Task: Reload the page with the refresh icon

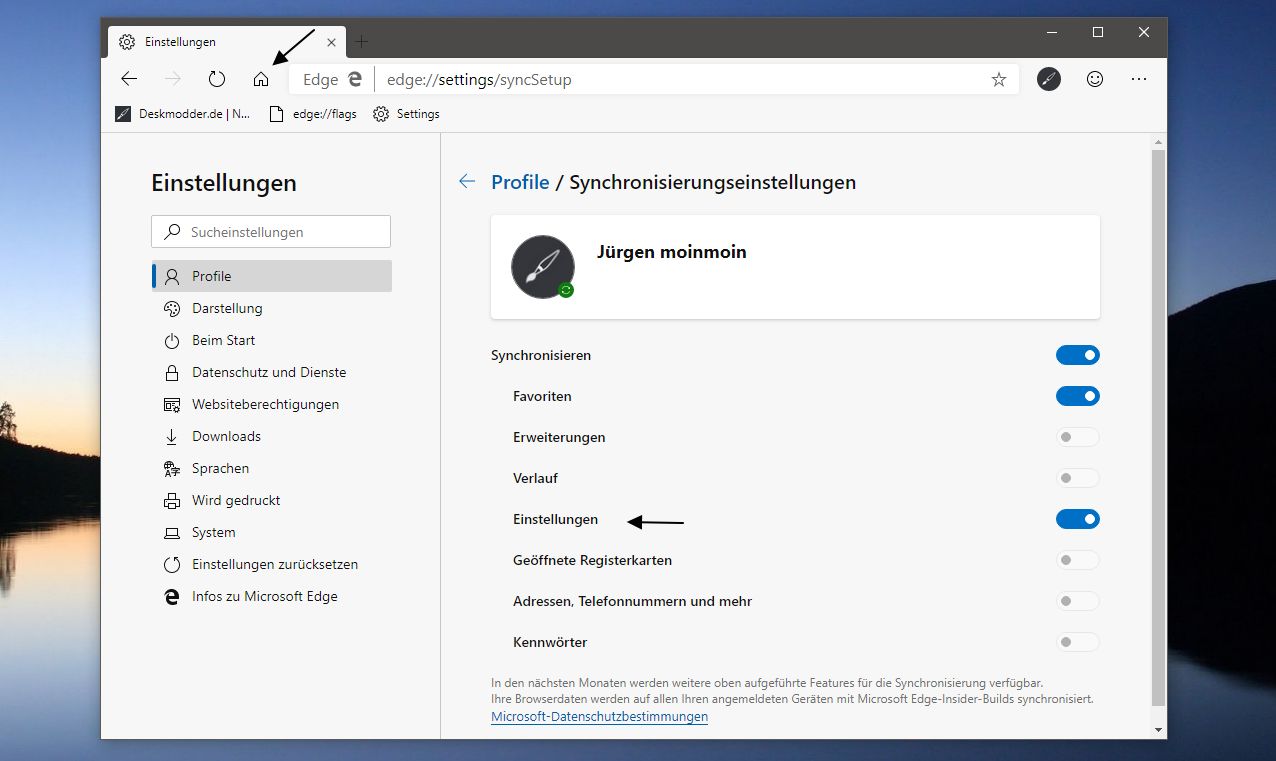Action: coord(217,79)
